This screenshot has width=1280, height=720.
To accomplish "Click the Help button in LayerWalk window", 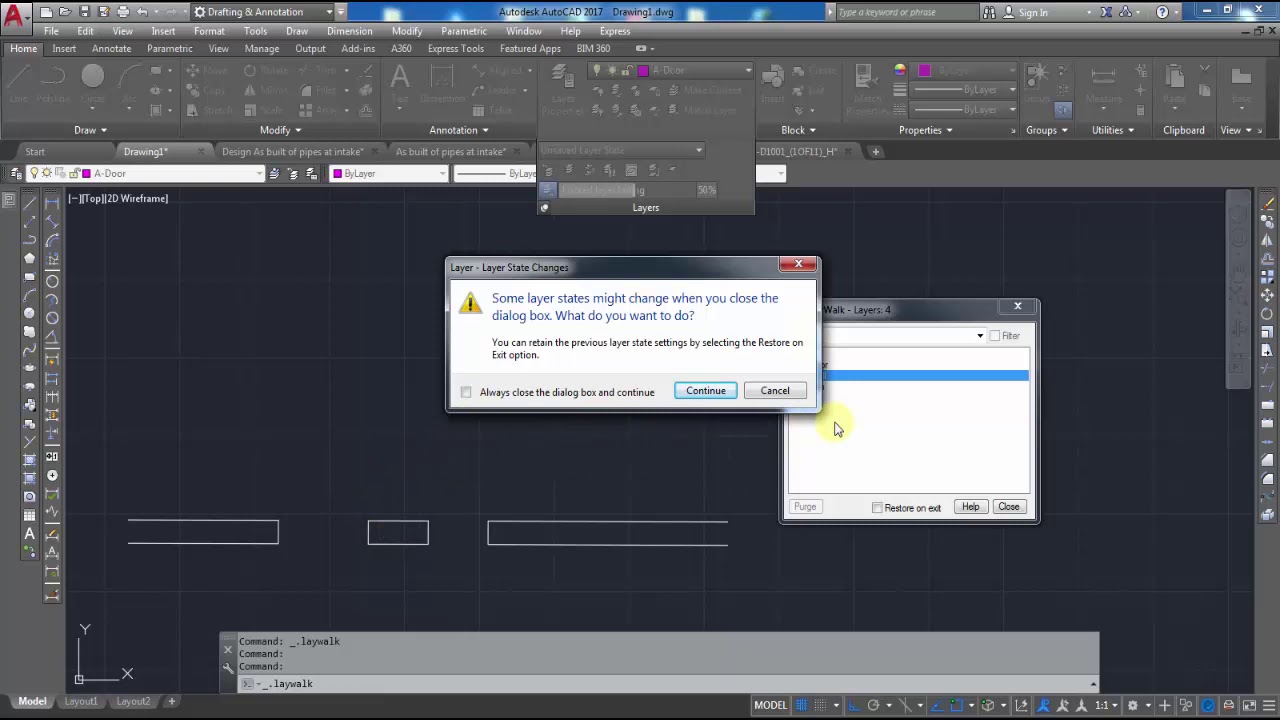I will 970,507.
